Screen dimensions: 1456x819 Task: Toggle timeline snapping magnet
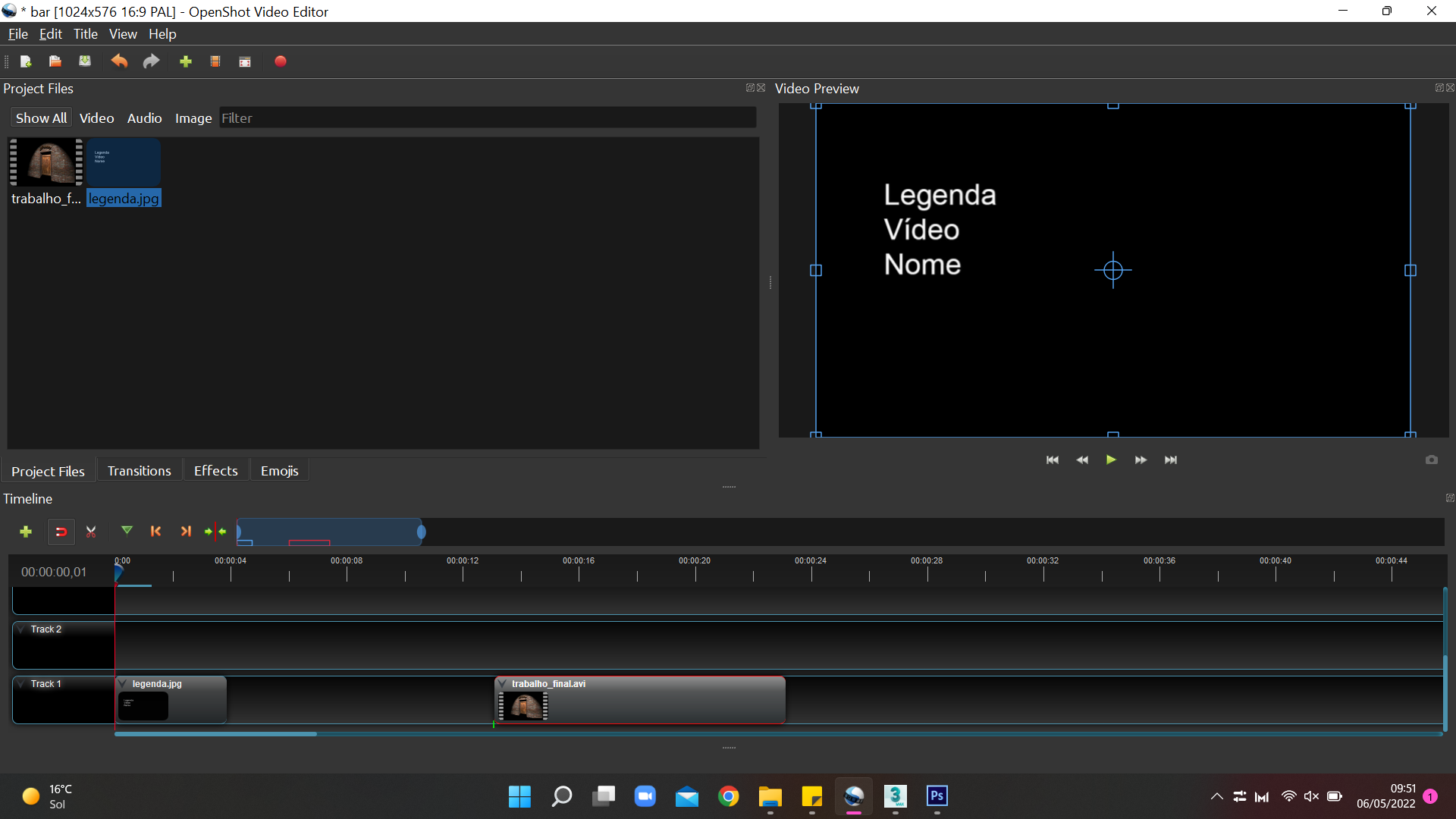[61, 532]
